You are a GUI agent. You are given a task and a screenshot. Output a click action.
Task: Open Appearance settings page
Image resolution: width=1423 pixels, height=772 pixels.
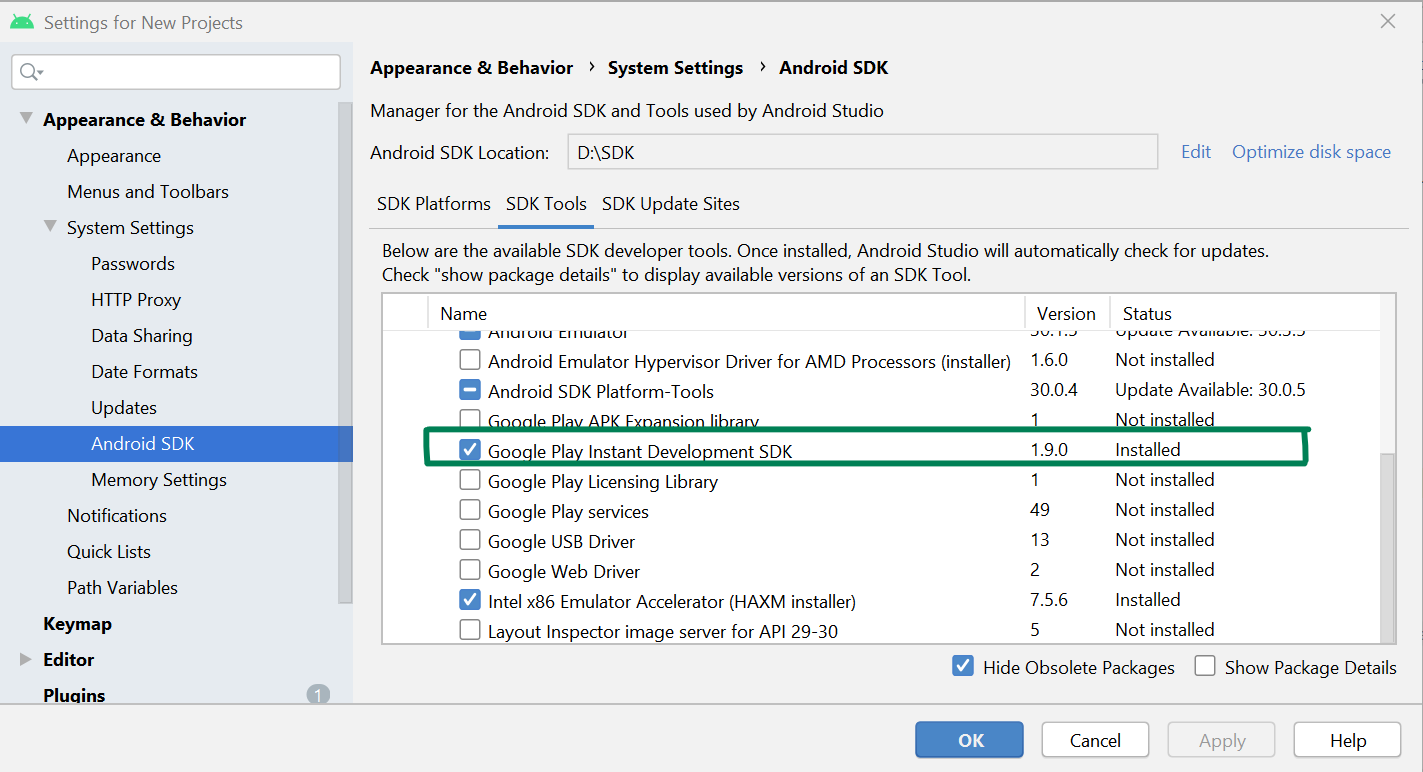tap(114, 156)
